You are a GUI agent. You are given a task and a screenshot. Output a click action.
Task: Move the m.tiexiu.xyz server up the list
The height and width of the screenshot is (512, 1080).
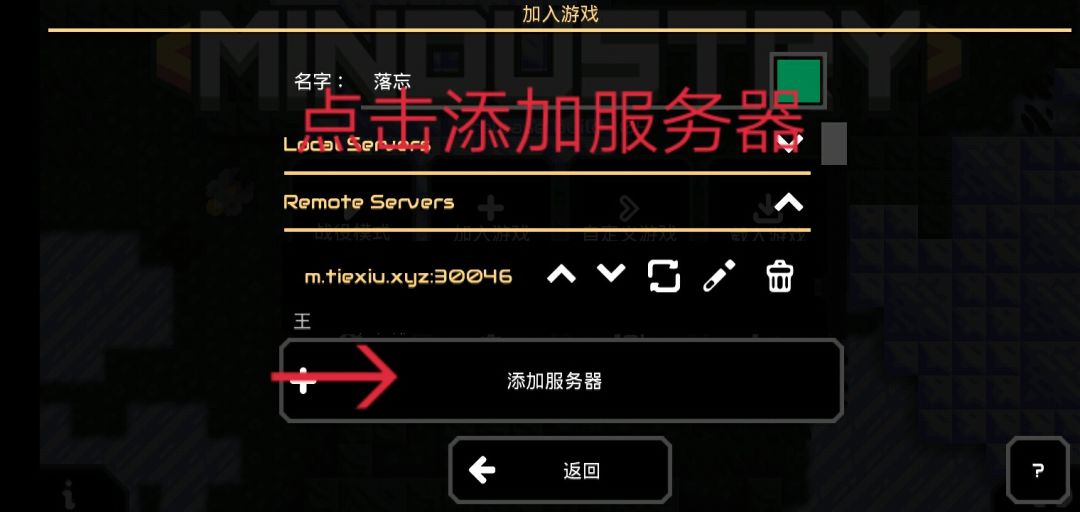[x=561, y=275]
